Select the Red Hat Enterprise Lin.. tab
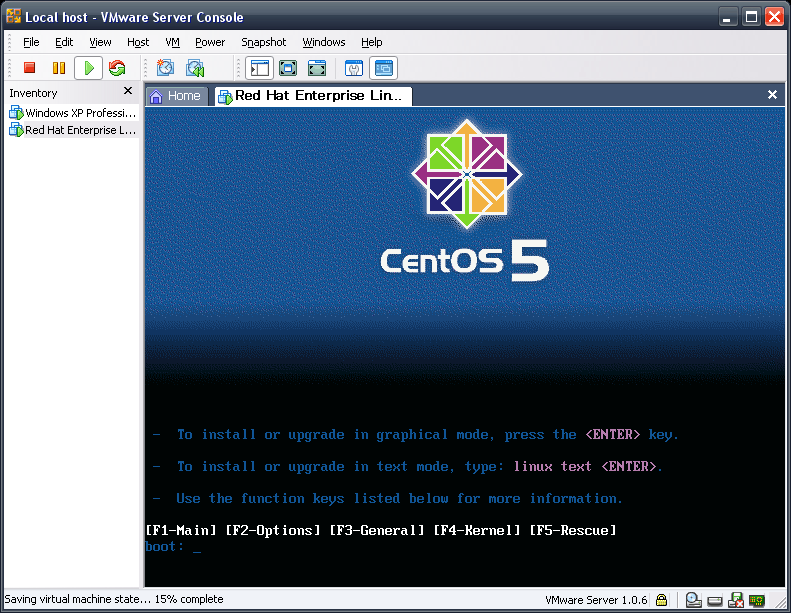Viewport: 791px width, 613px height. pyautogui.click(x=313, y=96)
